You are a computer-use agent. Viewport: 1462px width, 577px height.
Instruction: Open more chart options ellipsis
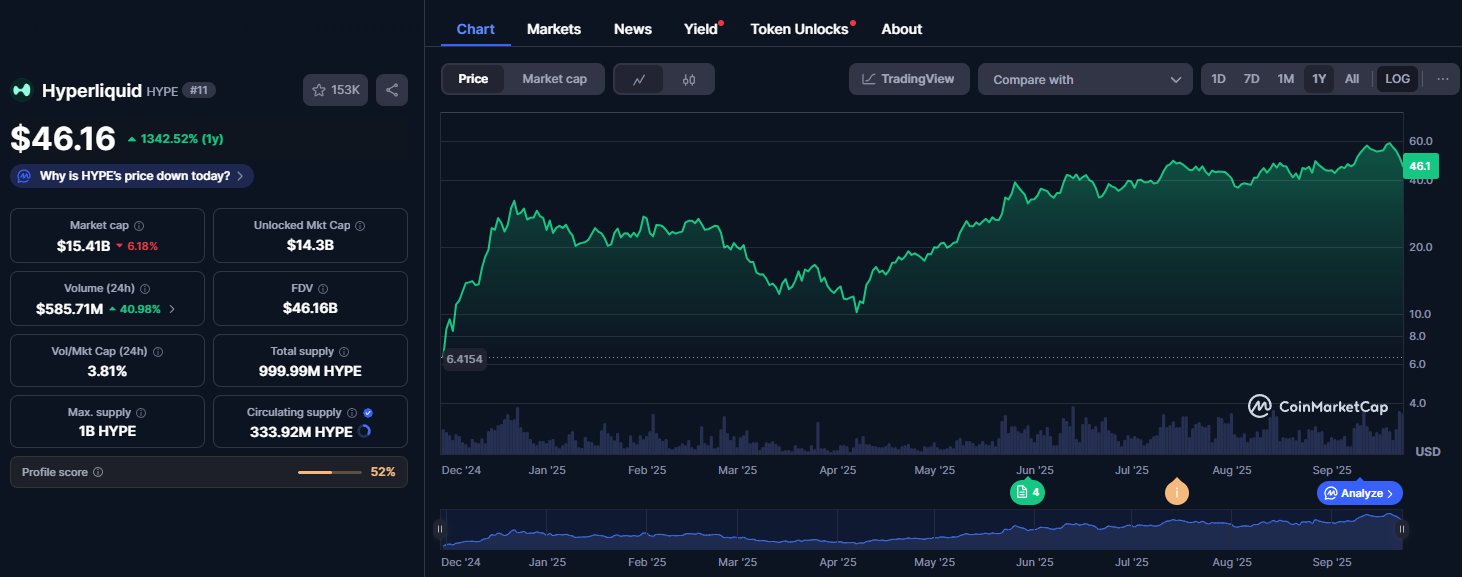pyautogui.click(x=1442, y=79)
